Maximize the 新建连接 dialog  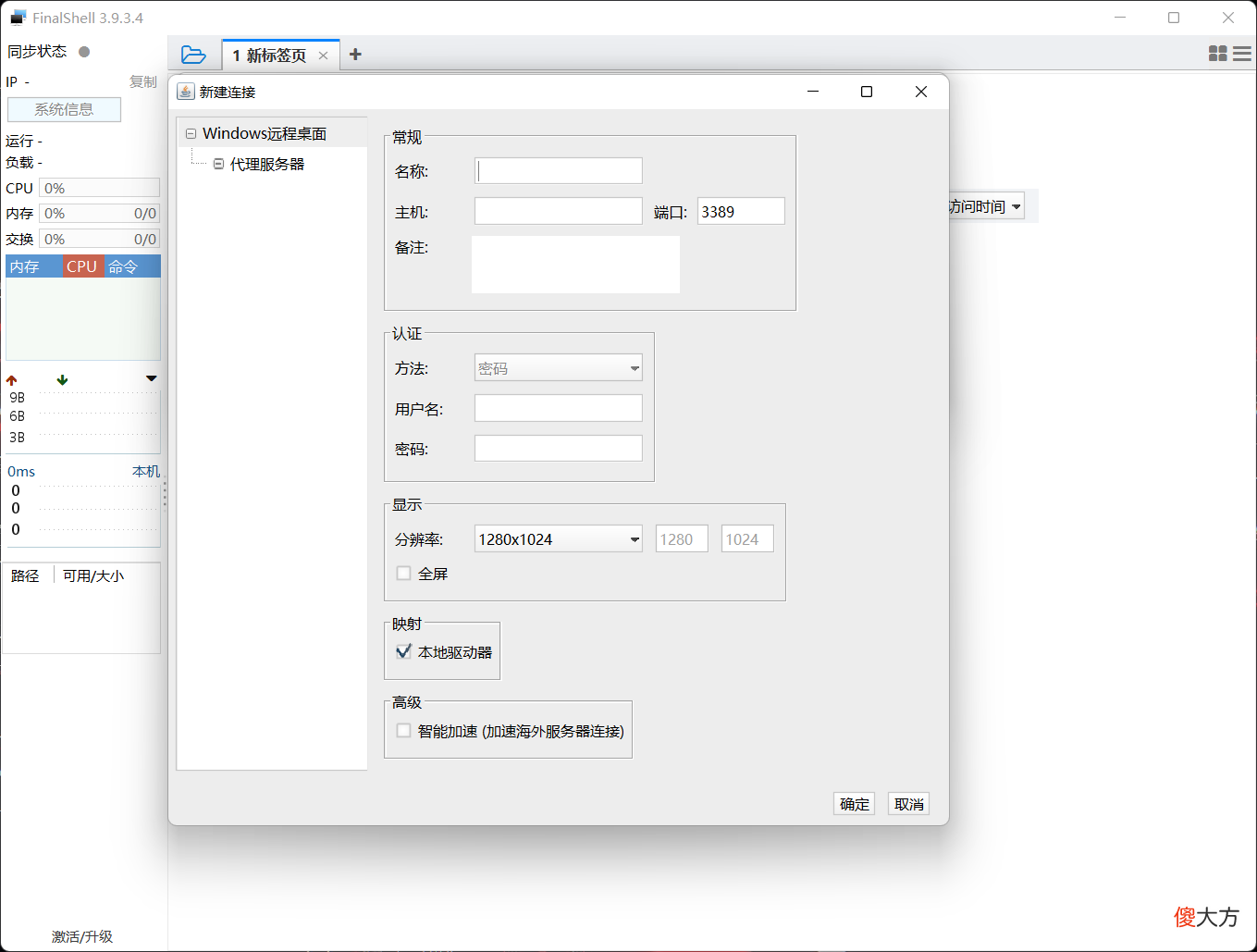tap(867, 92)
